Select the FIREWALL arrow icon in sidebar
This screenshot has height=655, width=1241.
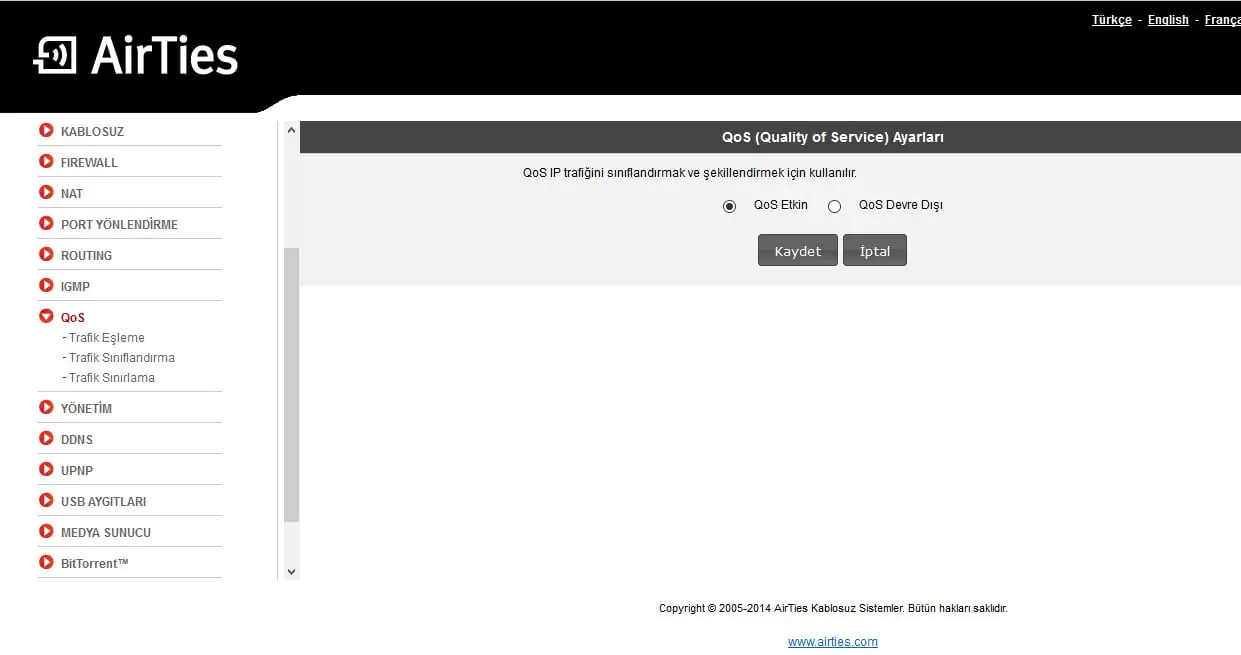click(47, 162)
